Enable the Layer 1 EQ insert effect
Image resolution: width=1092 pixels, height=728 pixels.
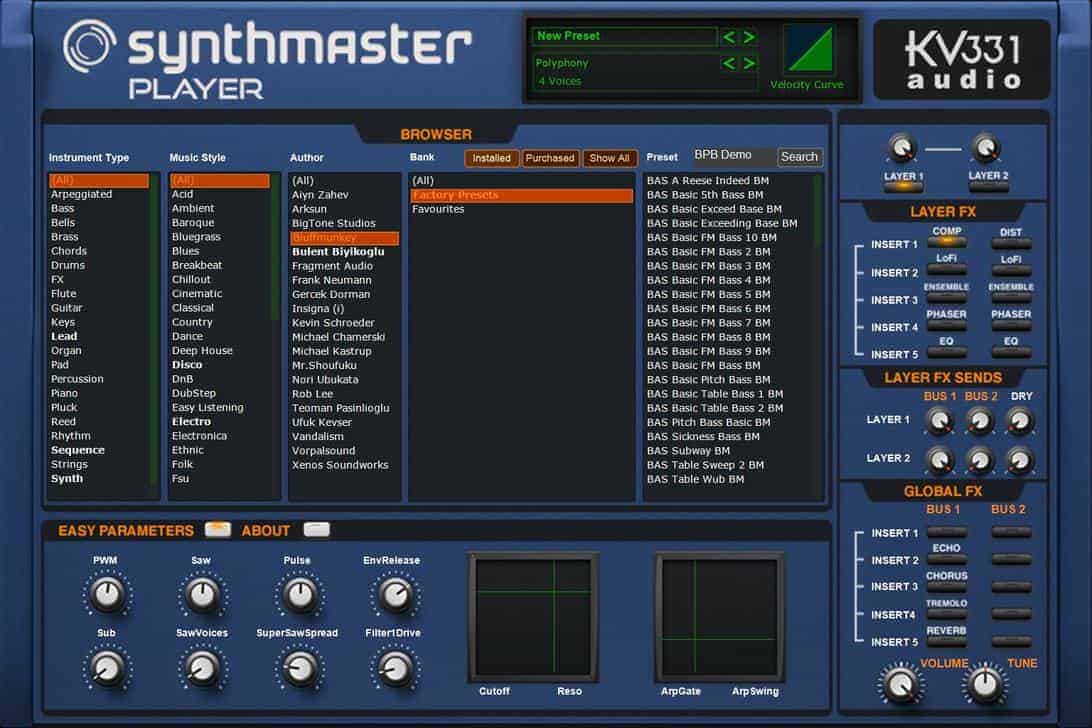[x=946, y=353]
